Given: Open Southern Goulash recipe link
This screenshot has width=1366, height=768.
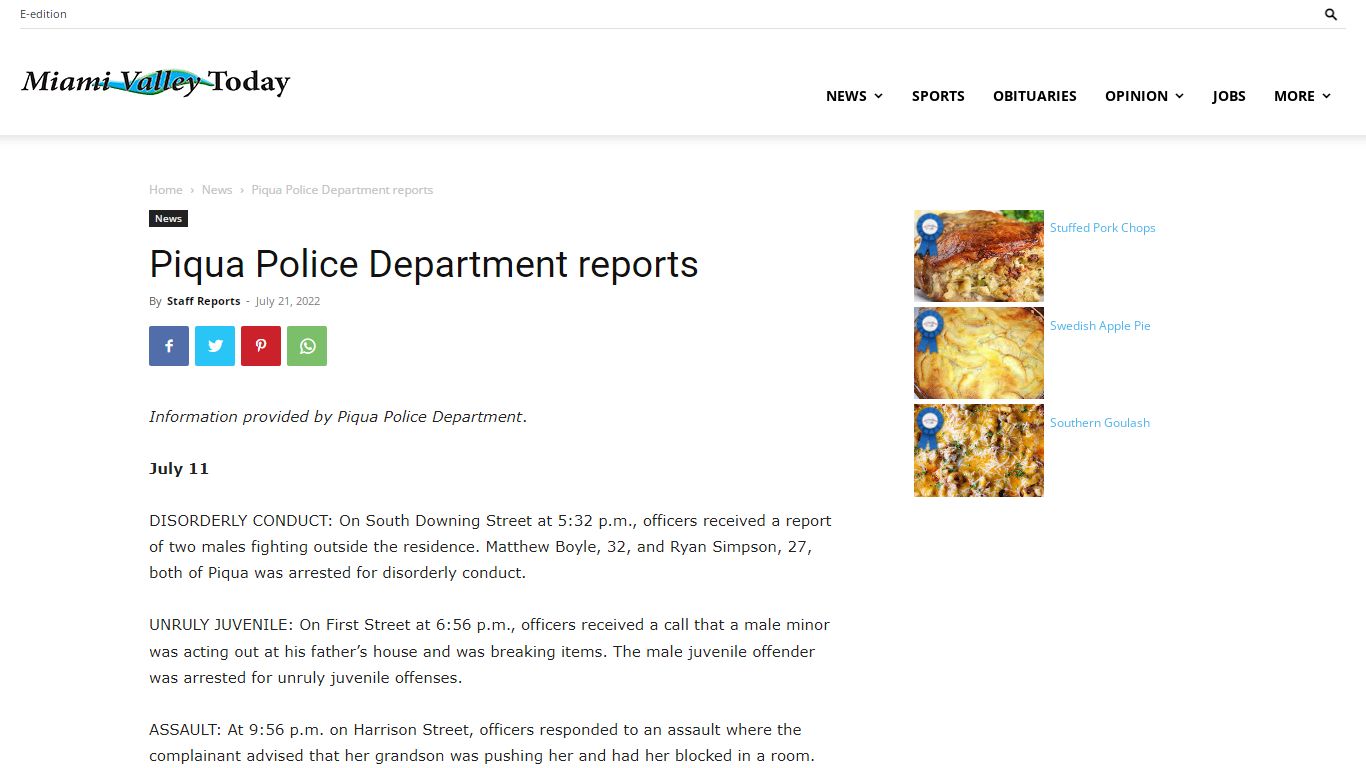Looking at the screenshot, I should tap(1100, 423).
